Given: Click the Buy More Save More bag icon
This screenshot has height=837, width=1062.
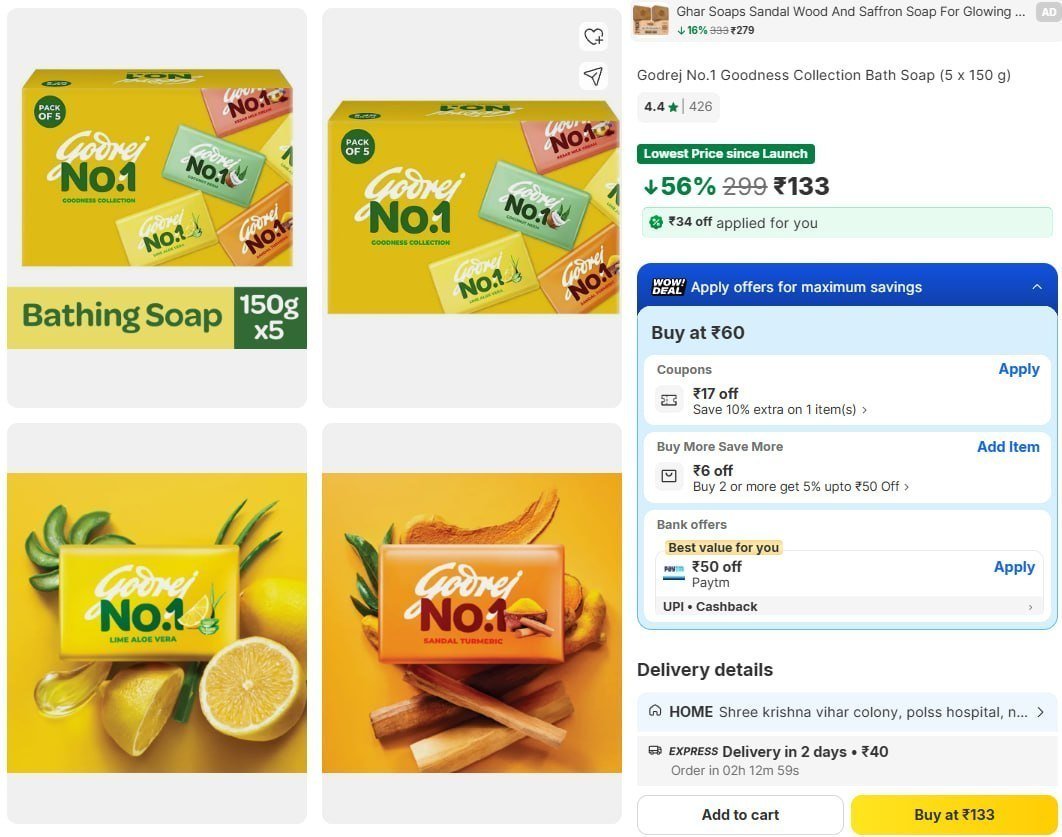Looking at the screenshot, I should pos(668,476).
